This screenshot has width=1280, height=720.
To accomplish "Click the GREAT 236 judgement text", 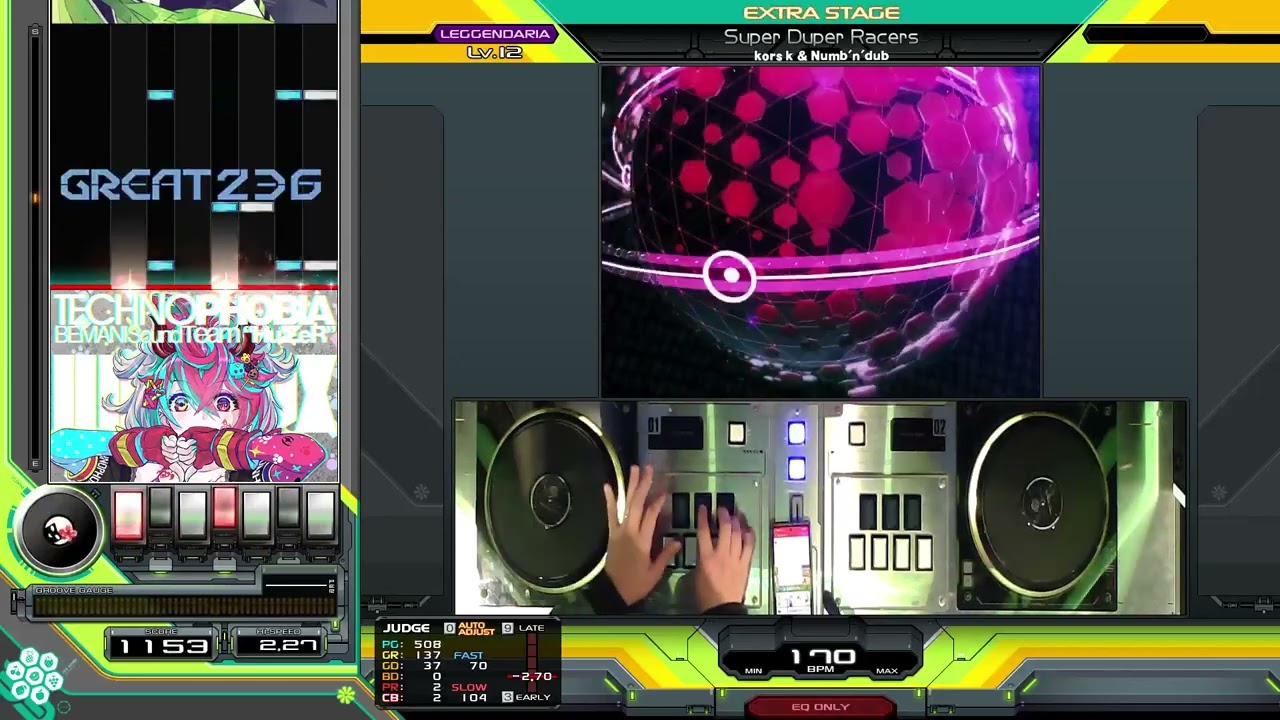I will [191, 185].
